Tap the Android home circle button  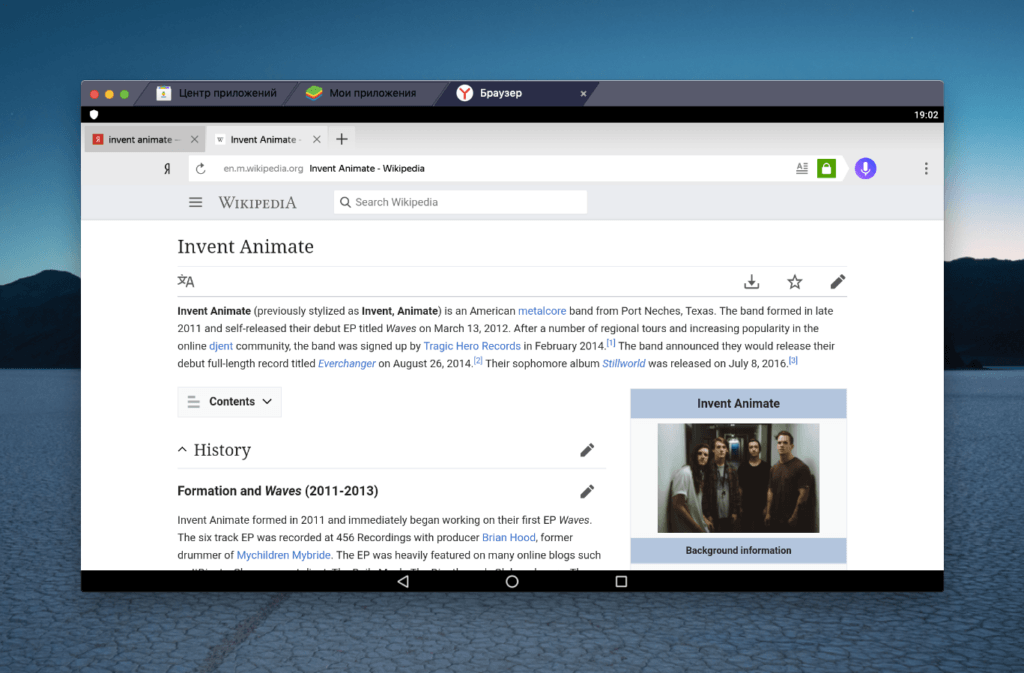pyautogui.click(x=512, y=581)
